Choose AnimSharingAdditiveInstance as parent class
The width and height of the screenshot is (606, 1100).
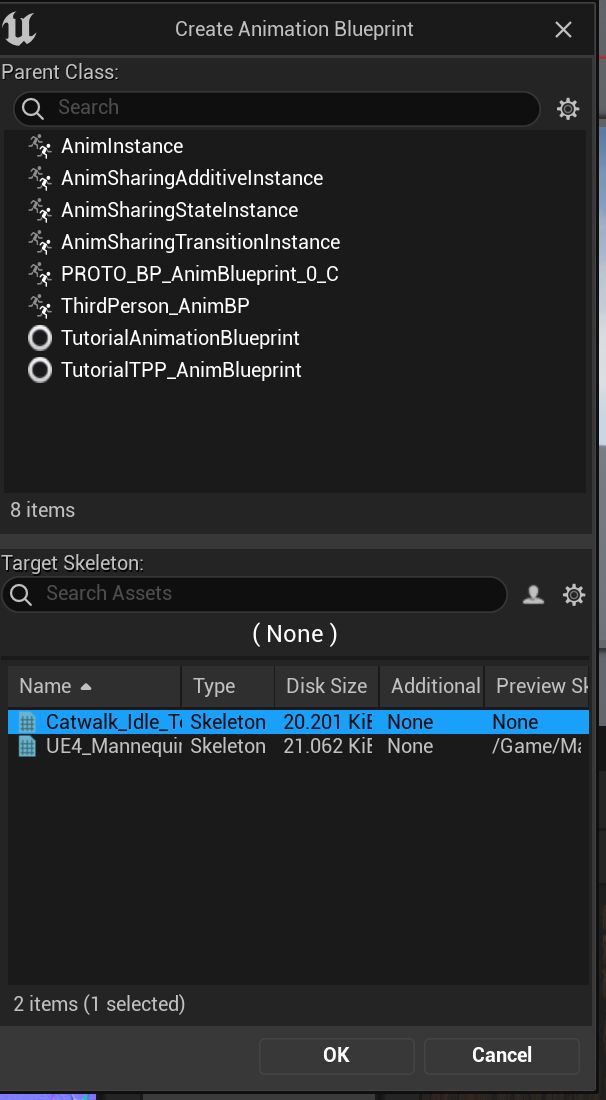point(192,178)
